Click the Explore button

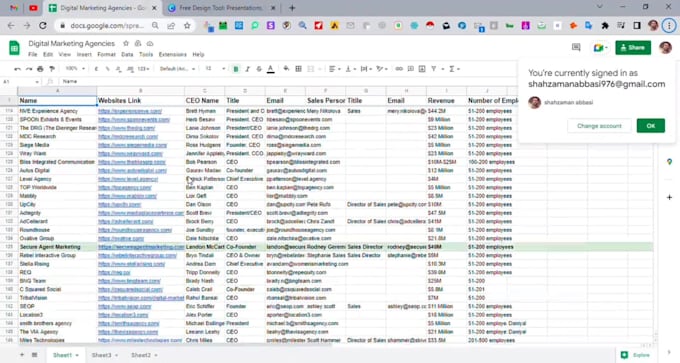click(635, 355)
